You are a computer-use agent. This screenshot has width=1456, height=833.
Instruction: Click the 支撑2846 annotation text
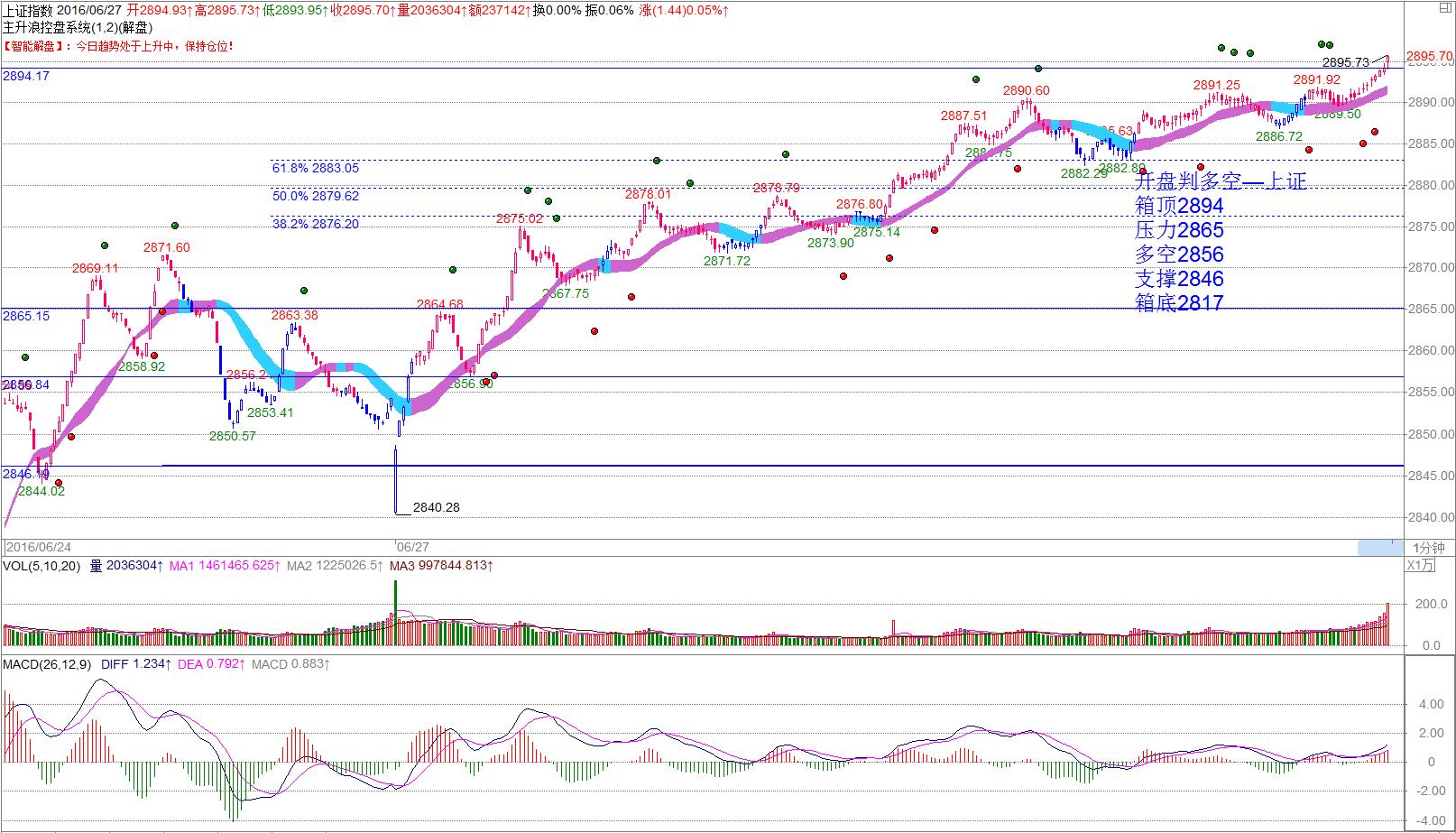[1179, 279]
